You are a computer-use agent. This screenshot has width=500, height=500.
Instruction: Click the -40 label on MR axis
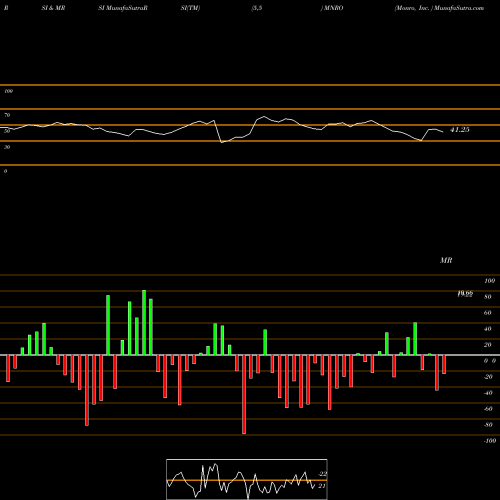pos(488,393)
